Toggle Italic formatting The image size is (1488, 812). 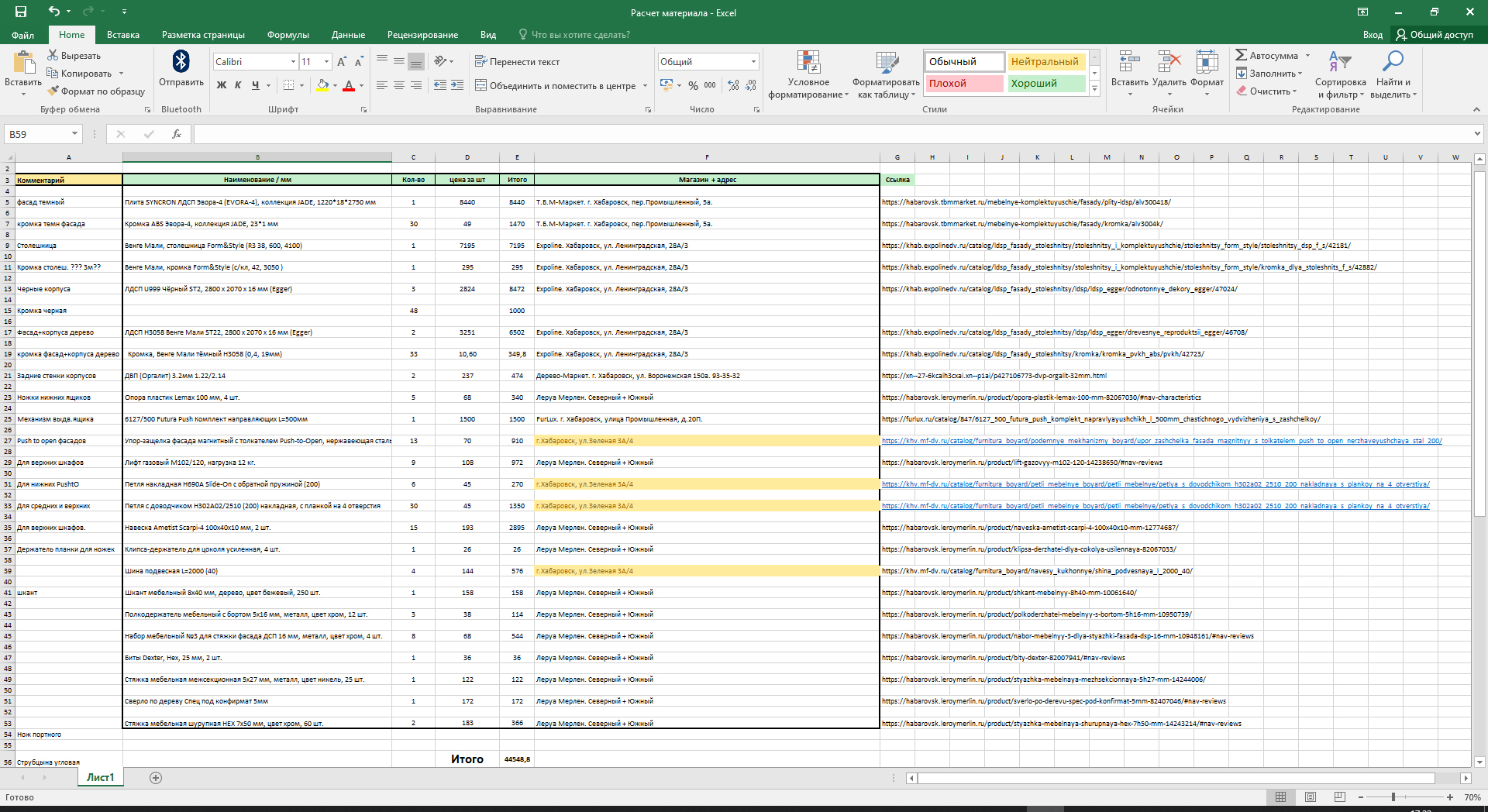click(238, 85)
